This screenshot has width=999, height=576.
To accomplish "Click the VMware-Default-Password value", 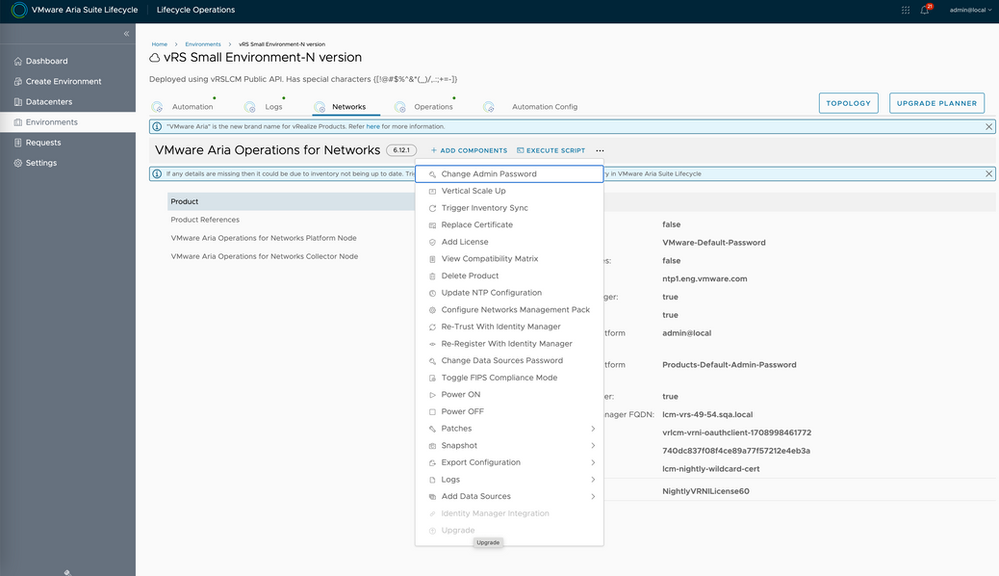I will (x=714, y=243).
